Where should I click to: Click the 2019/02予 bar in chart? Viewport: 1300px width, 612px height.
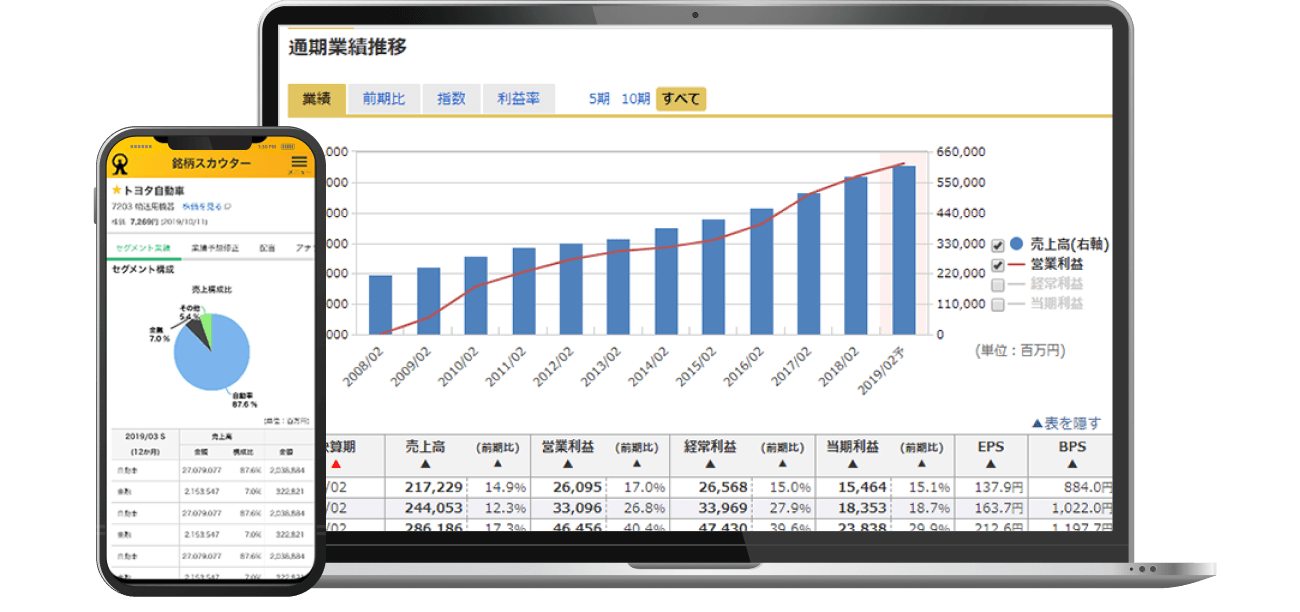[x=904, y=250]
